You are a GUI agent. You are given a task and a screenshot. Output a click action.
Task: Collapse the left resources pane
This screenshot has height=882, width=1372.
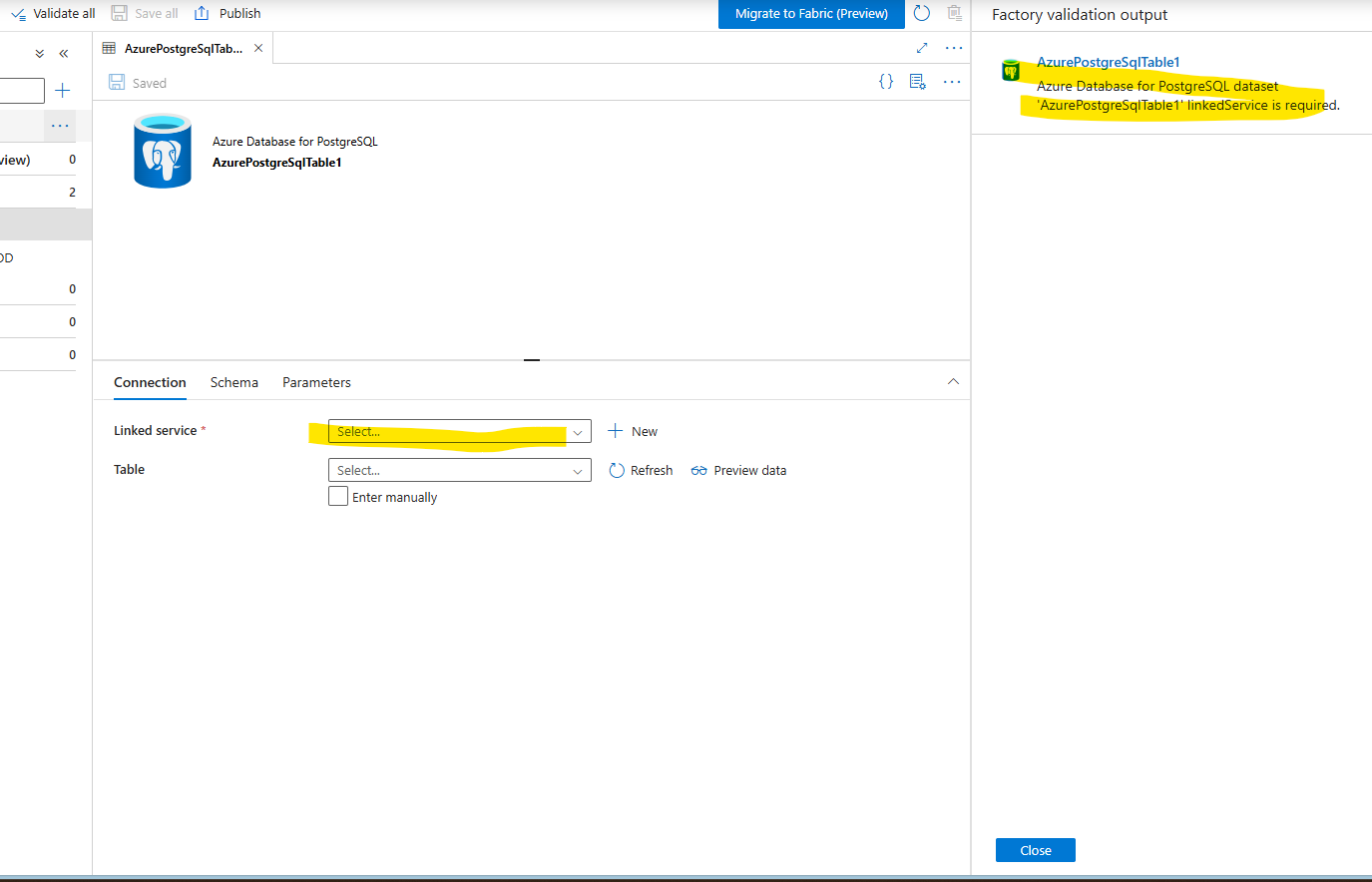[x=64, y=54]
